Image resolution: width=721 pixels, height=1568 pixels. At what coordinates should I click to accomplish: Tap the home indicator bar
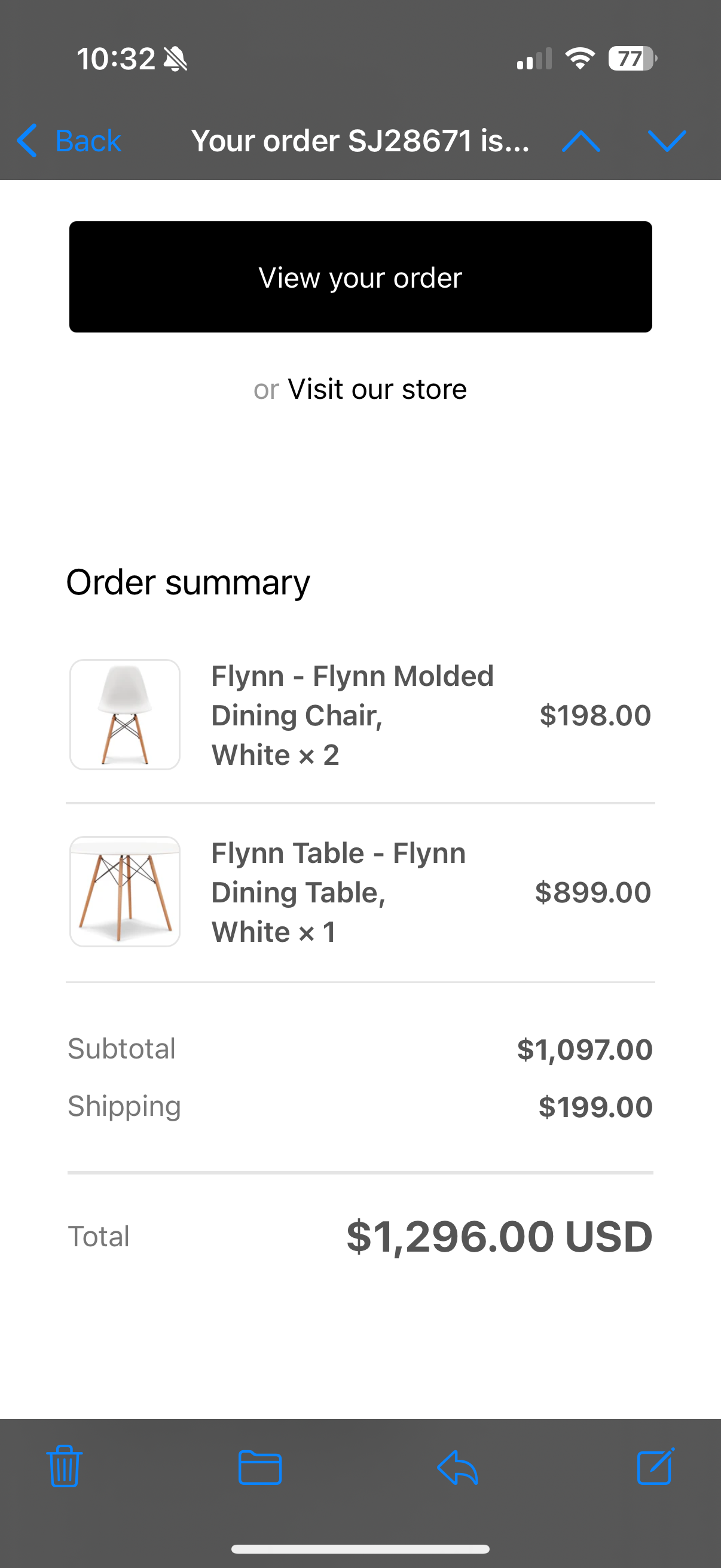tap(360, 1549)
